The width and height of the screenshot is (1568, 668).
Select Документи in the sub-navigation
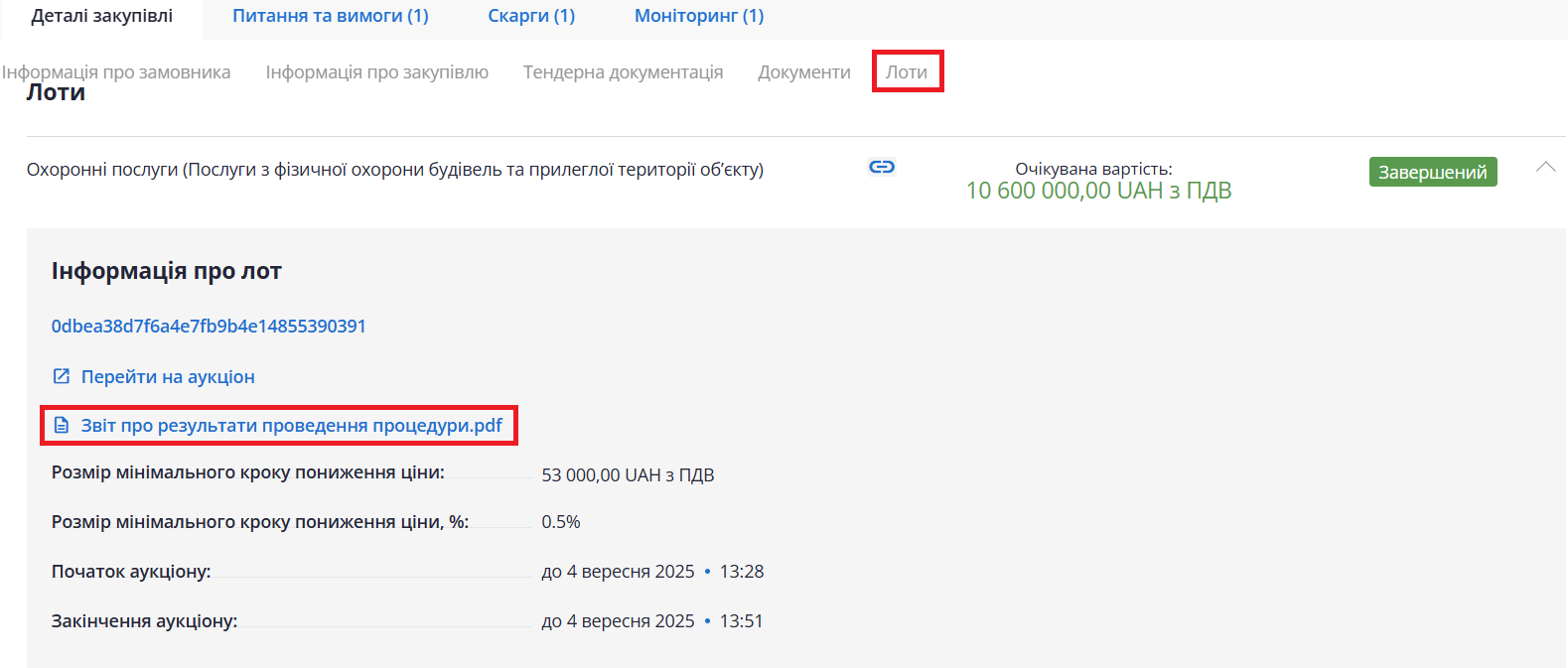tap(803, 72)
